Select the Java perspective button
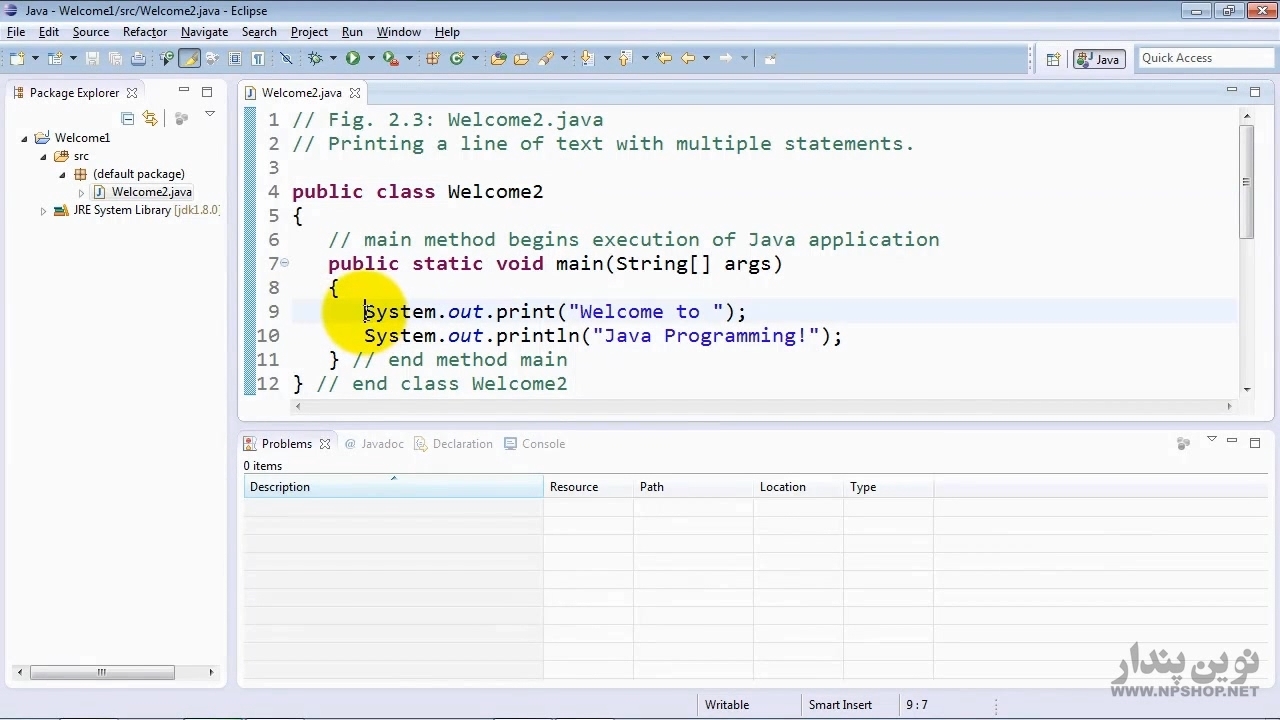 click(1099, 59)
